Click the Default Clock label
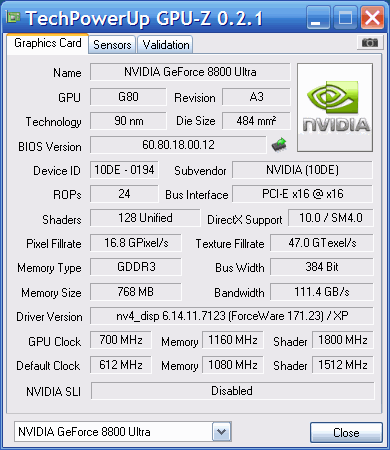The image size is (390, 450). coord(48,366)
